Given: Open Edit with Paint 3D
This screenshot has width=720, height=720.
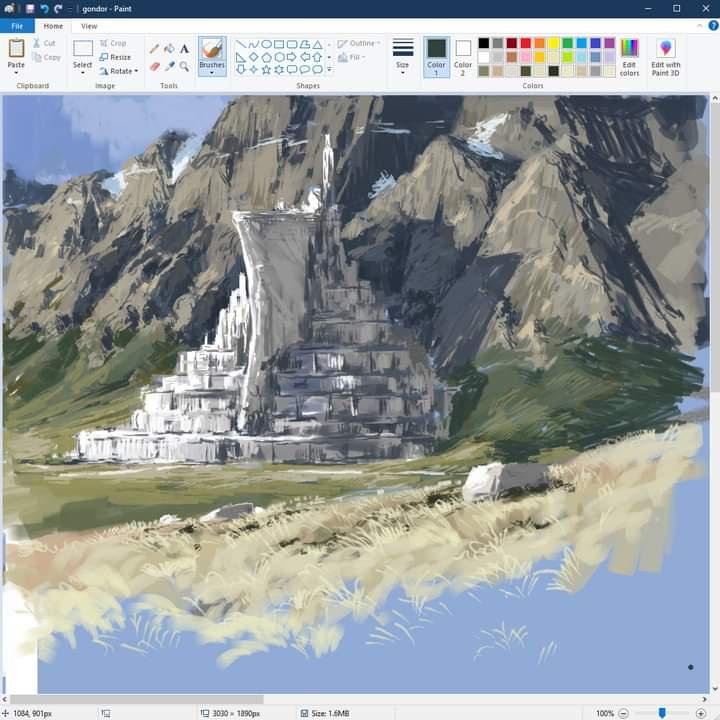Looking at the screenshot, I should [x=666, y=56].
